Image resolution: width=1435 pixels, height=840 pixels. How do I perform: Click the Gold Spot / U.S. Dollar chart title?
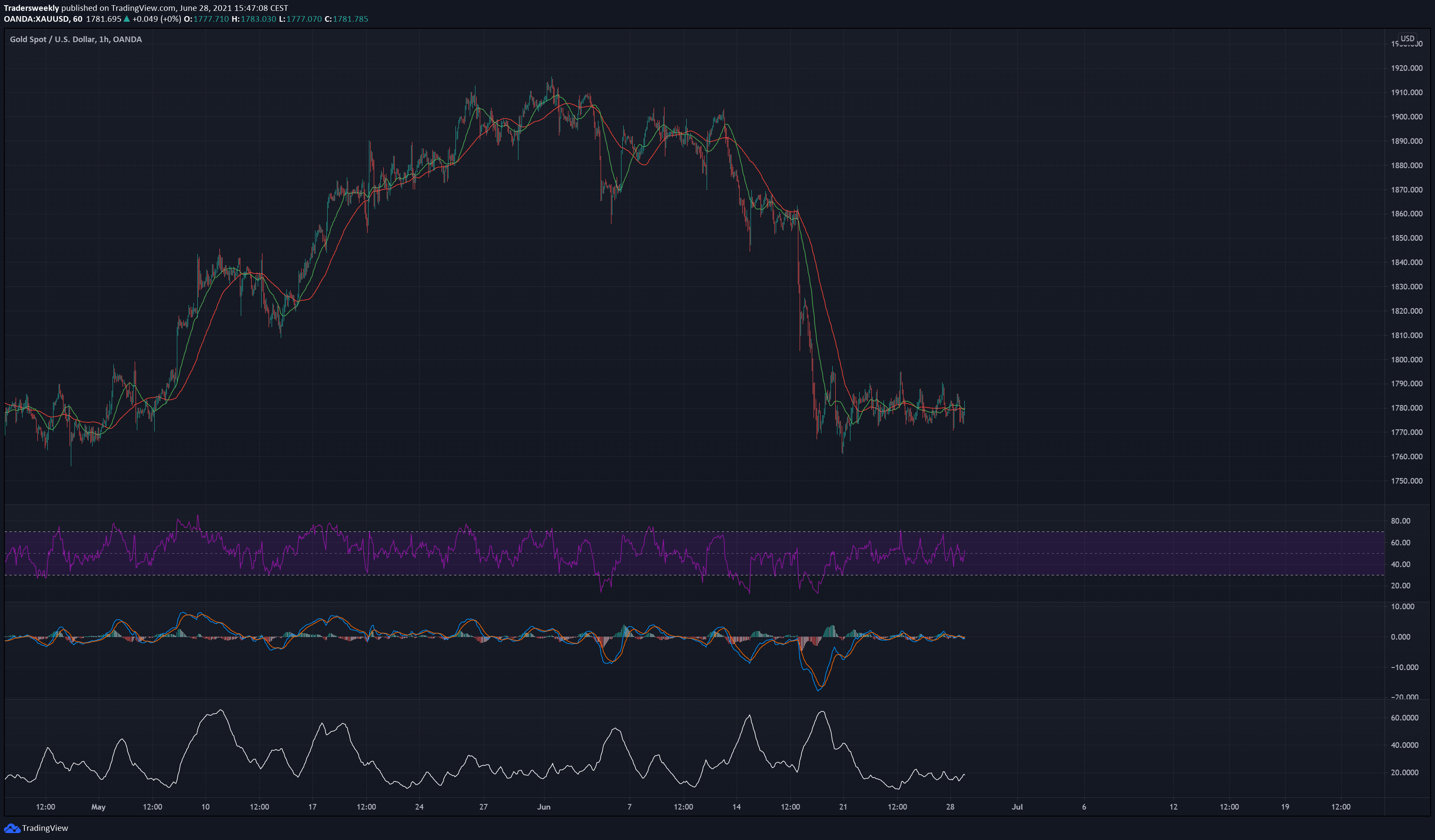click(76, 39)
